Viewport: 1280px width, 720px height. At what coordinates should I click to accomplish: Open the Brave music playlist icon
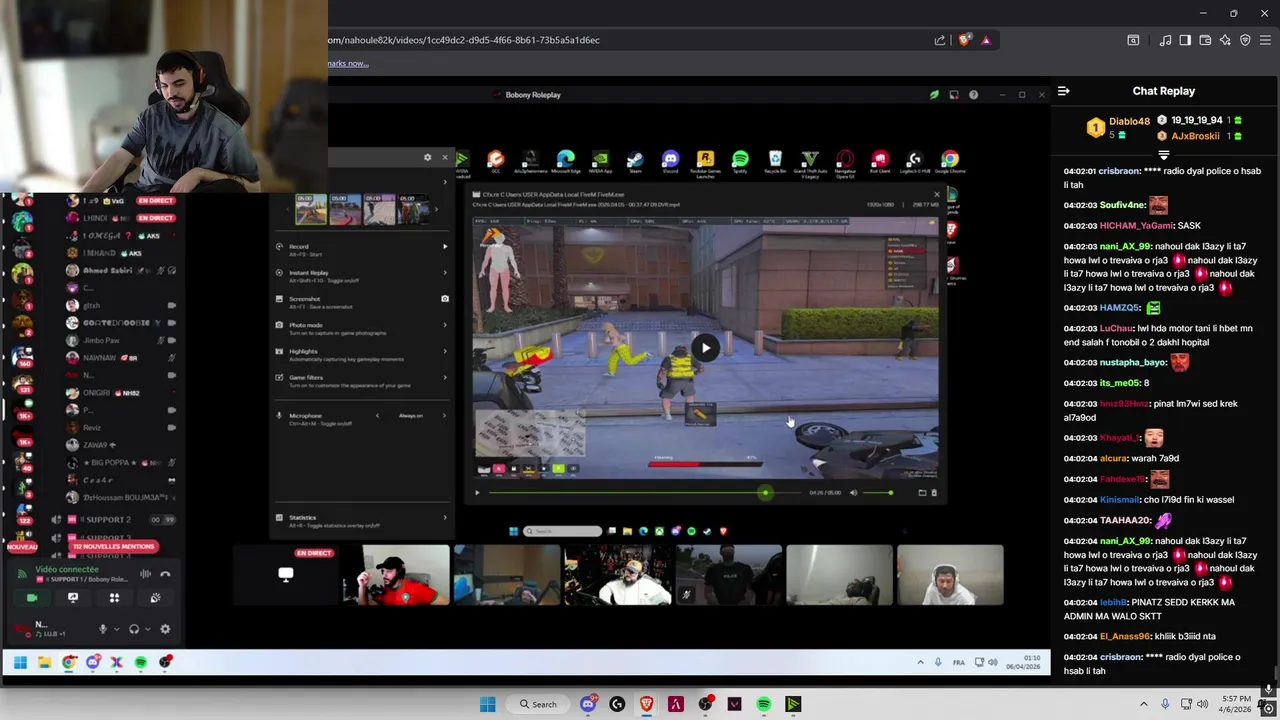1165,40
